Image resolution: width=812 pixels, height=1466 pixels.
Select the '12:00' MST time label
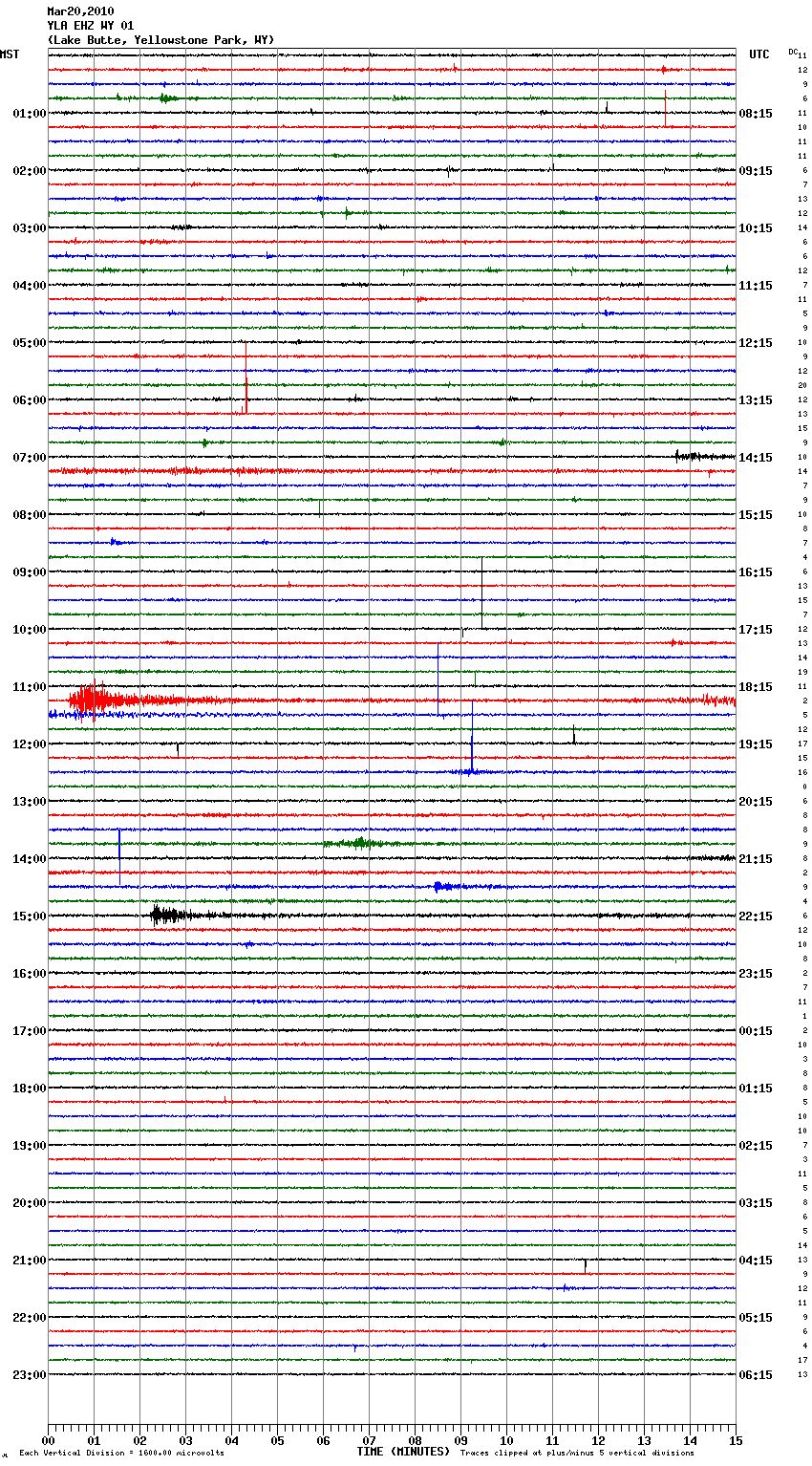pyautogui.click(x=30, y=744)
